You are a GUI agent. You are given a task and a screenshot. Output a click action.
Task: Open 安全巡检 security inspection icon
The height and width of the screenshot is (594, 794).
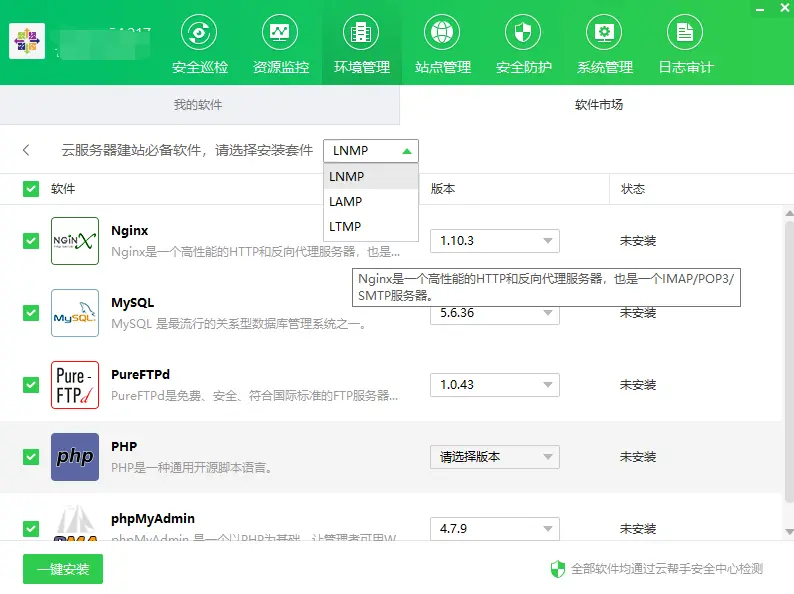(x=199, y=32)
